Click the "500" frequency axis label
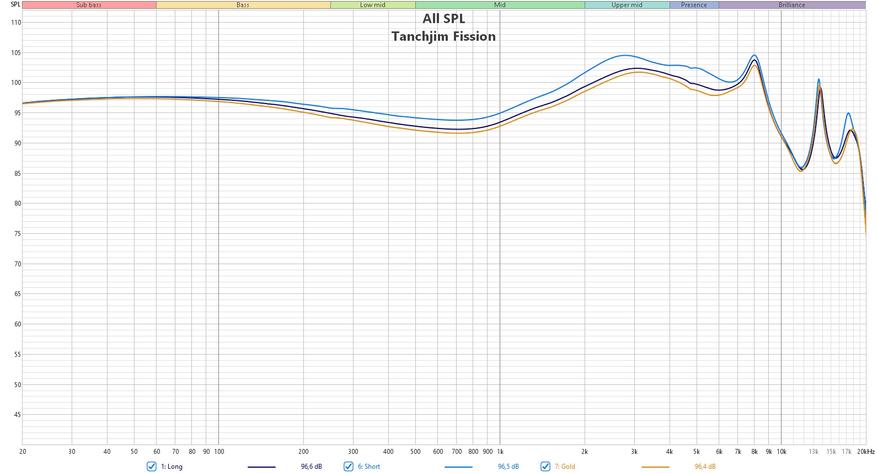 click(416, 452)
